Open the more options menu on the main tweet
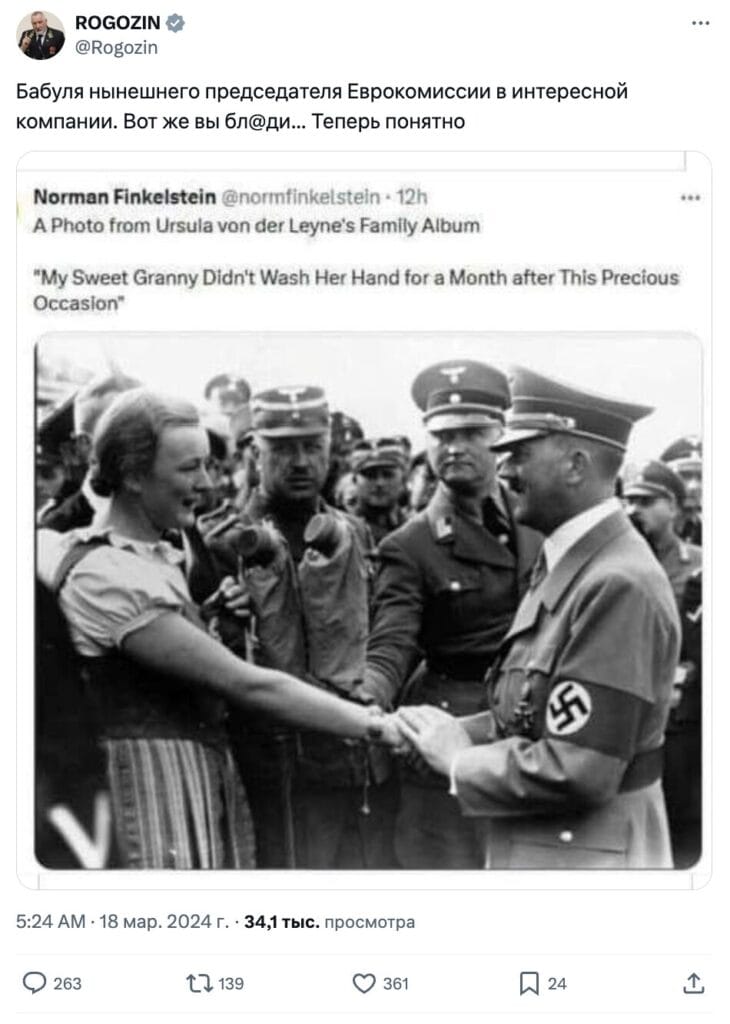The image size is (730, 1024). point(700,24)
